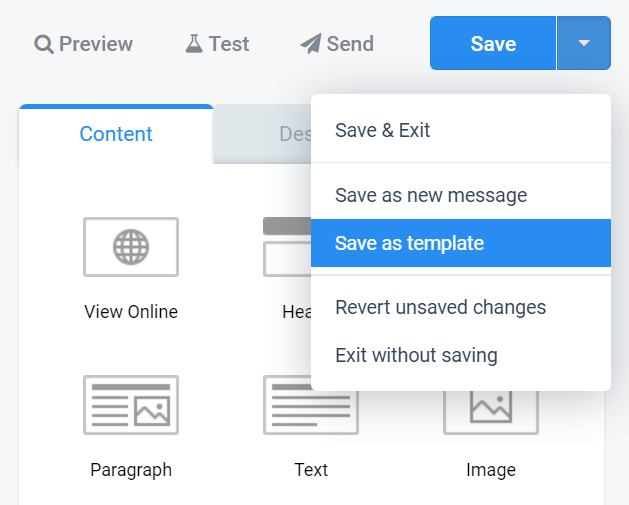Switch to the Content tab
Viewport: 629px width, 505px height.
point(116,134)
